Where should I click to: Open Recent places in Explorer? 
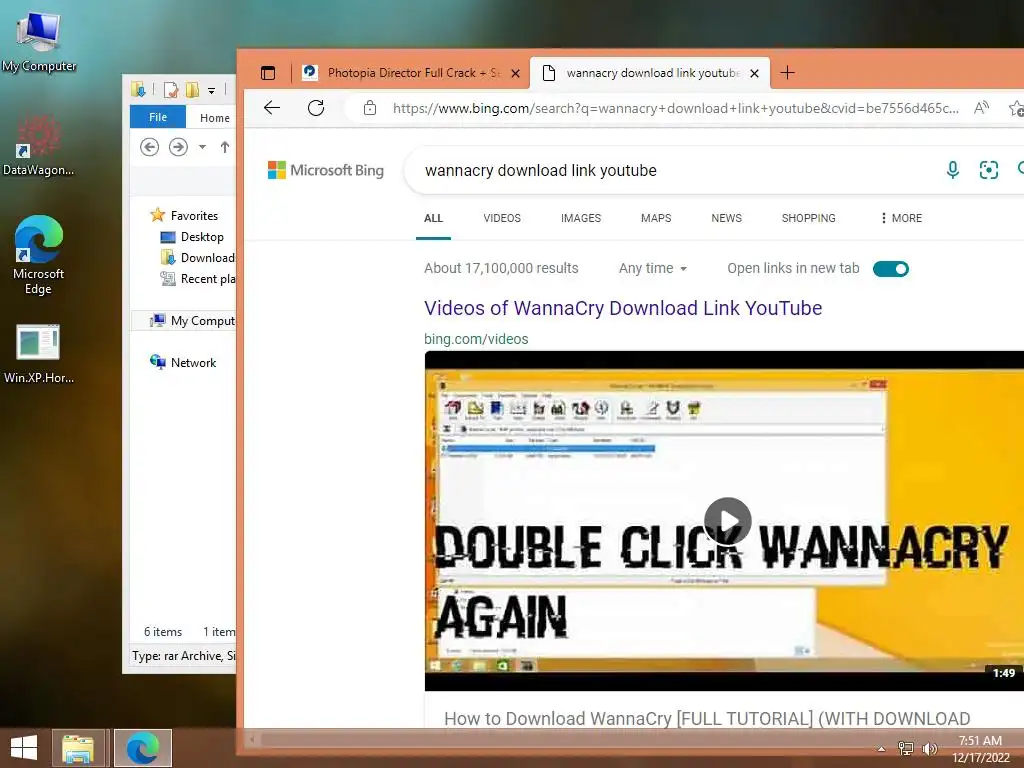(x=197, y=279)
